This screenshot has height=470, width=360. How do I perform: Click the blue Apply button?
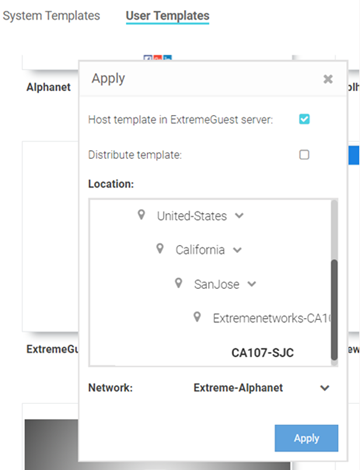pos(306,438)
